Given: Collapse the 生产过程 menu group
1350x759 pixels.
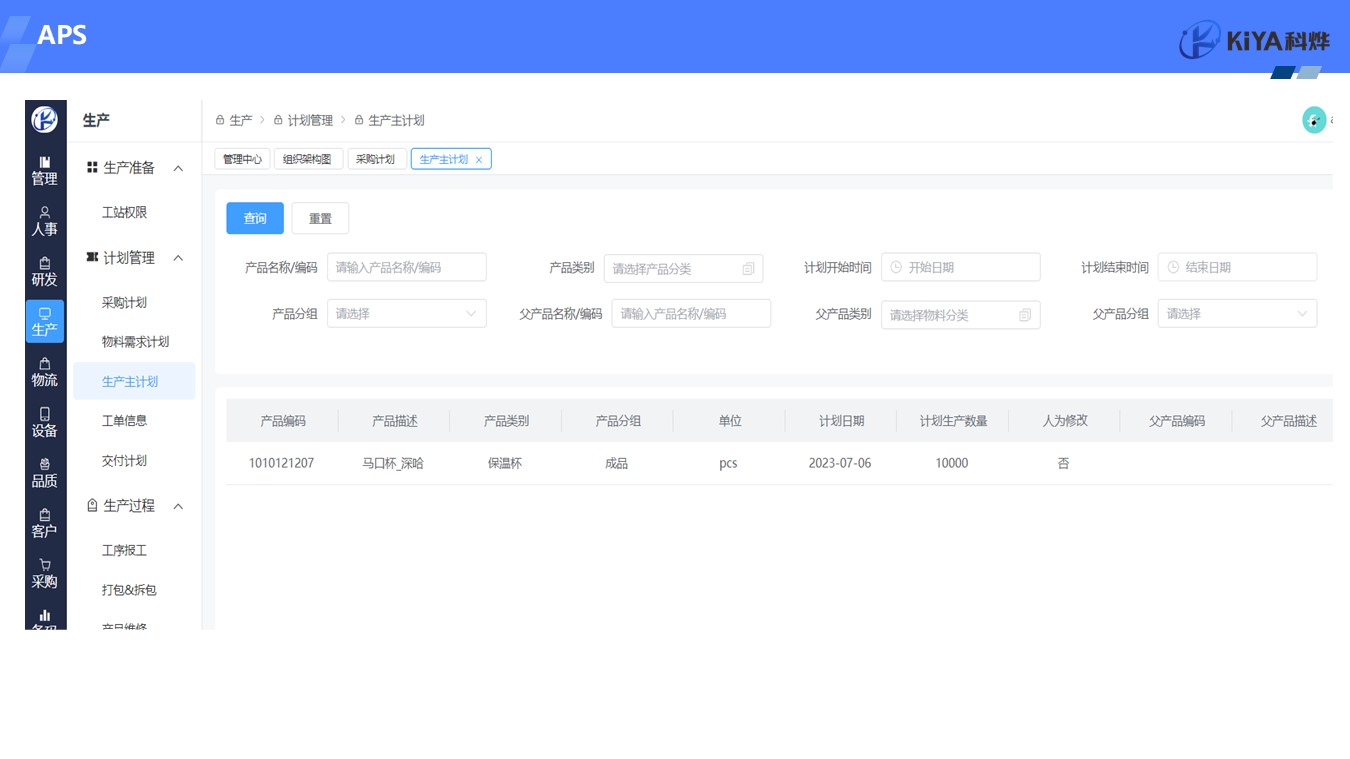Looking at the screenshot, I should (x=178, y=506).
